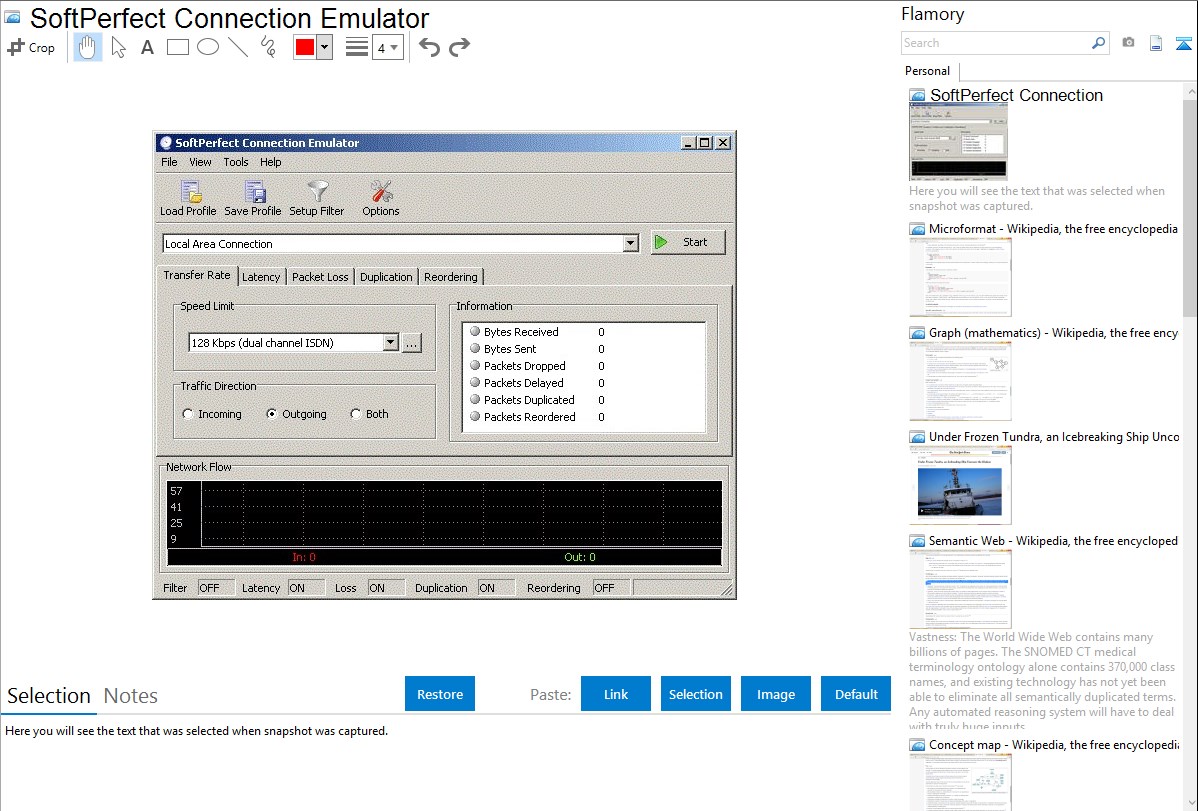Open the Packet Loss tab
The image size is (1198, 811).
click(320, 277)
